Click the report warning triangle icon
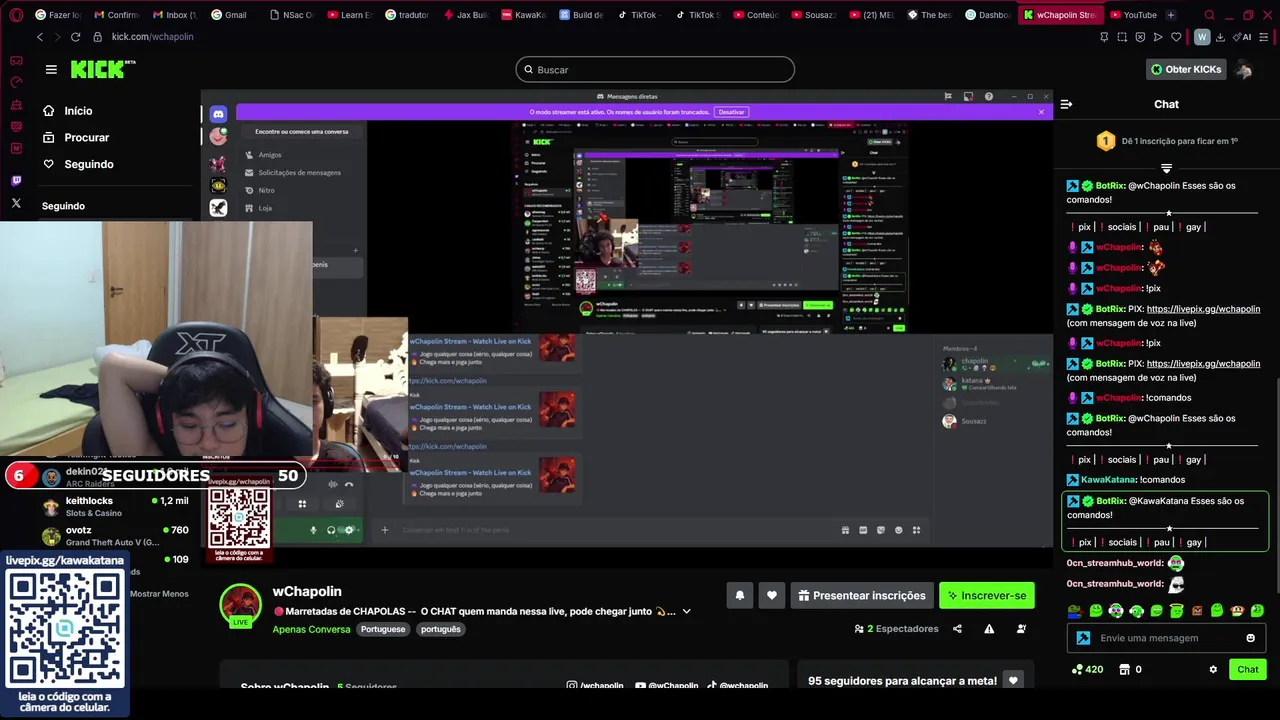The image size is (1280, 720). pyautogui.click(x=989, y=629)
